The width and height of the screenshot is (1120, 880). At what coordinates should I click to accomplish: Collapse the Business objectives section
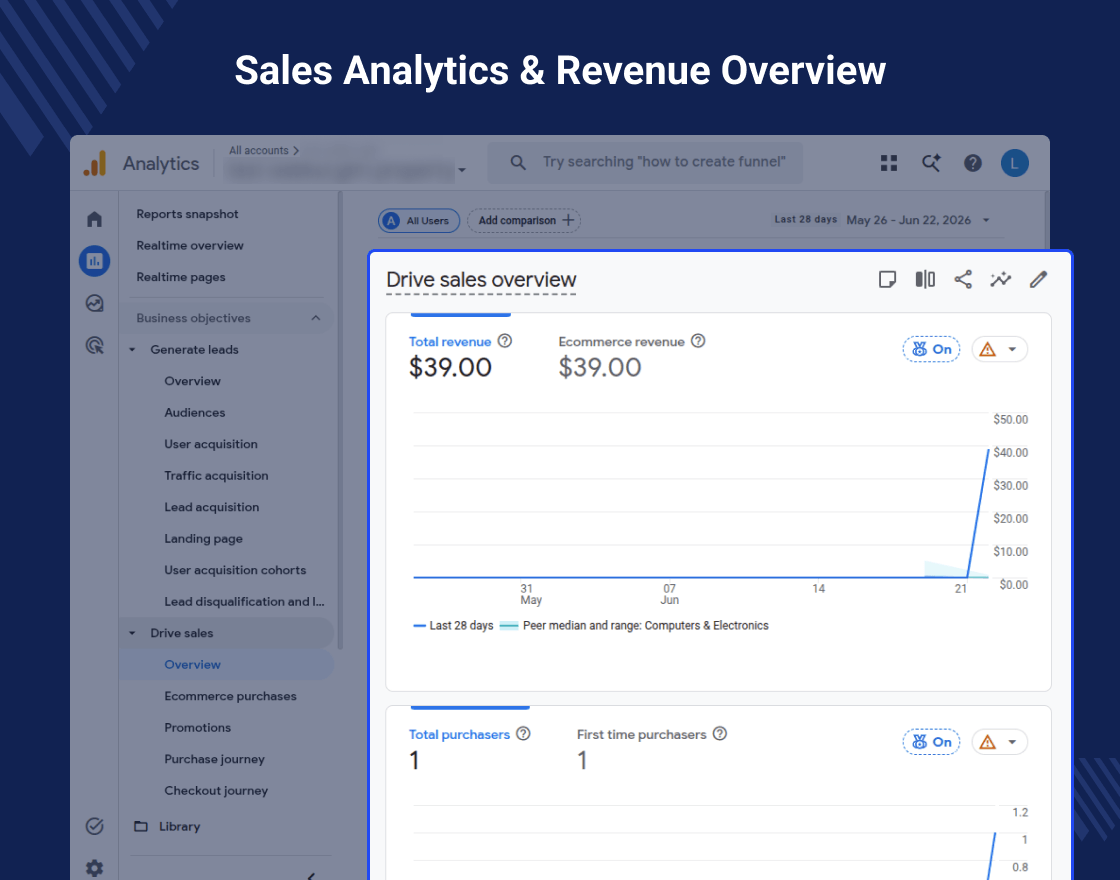click(x=316, y=318)
